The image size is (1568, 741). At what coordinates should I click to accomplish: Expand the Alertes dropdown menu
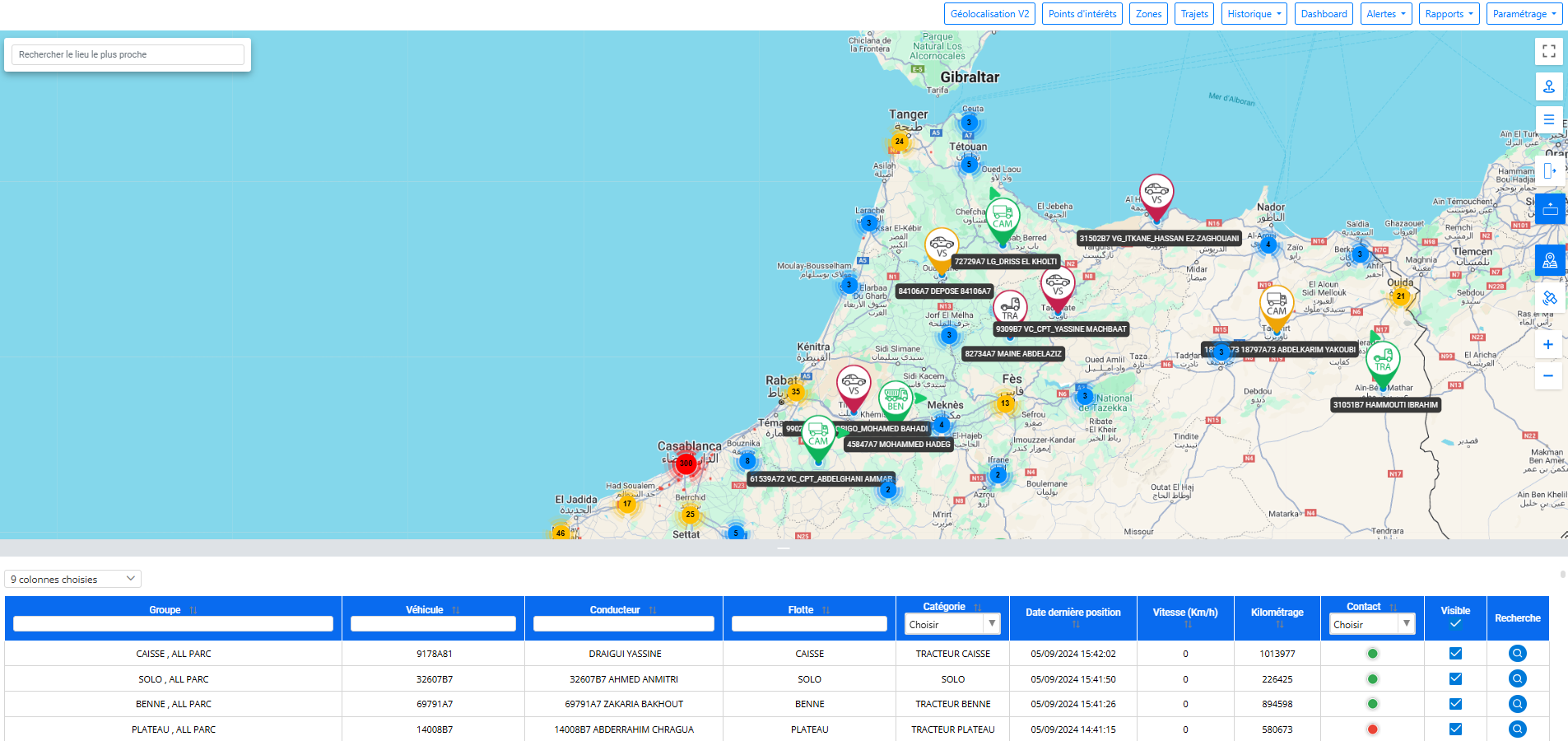tap(1386, 14)
